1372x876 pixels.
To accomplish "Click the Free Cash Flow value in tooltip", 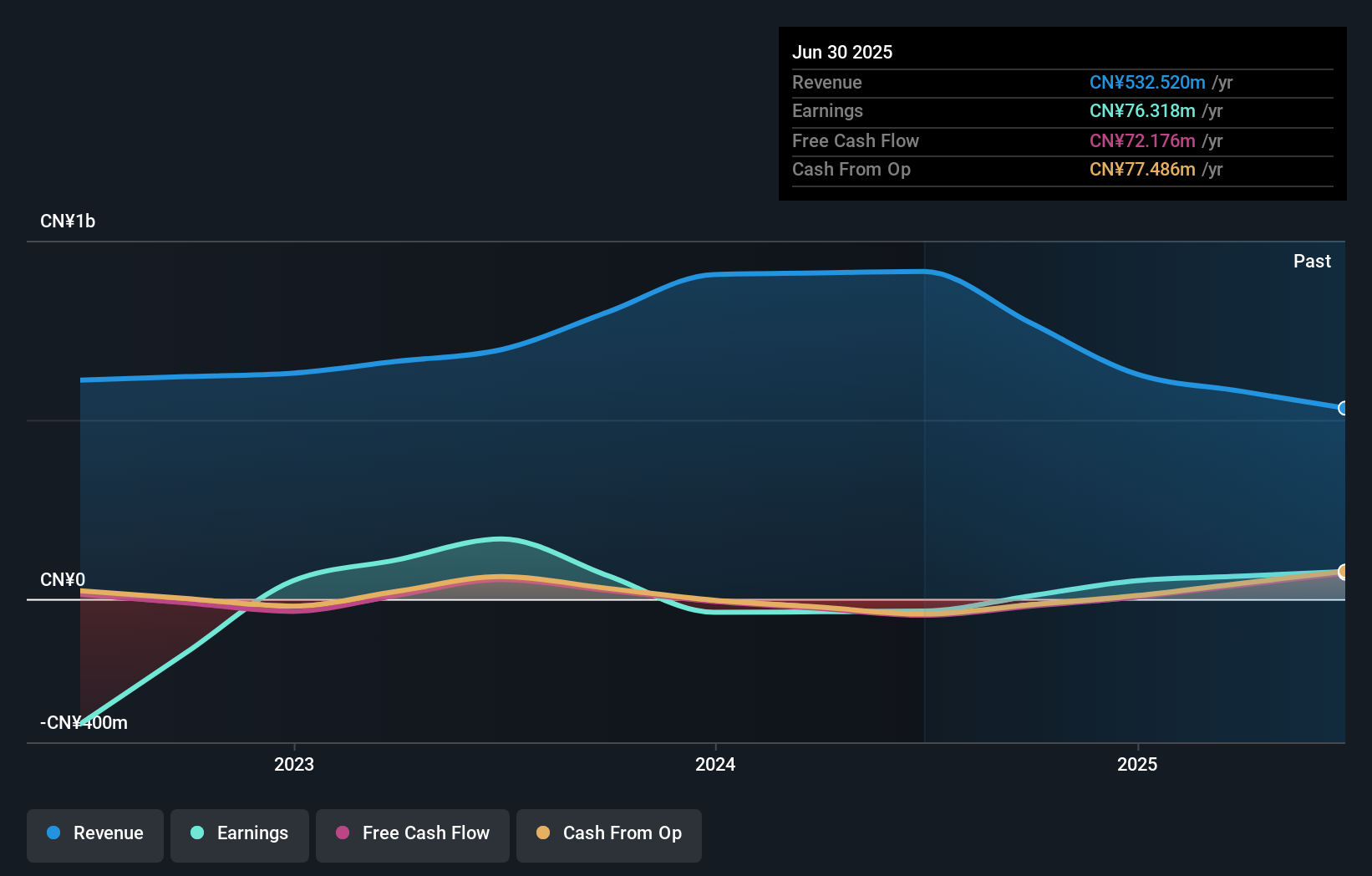I will click(x=1142, y=140).
